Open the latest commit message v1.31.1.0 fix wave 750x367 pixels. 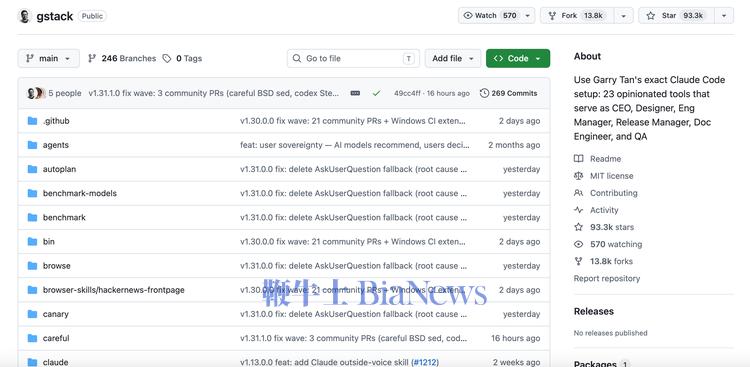point(214,93)
